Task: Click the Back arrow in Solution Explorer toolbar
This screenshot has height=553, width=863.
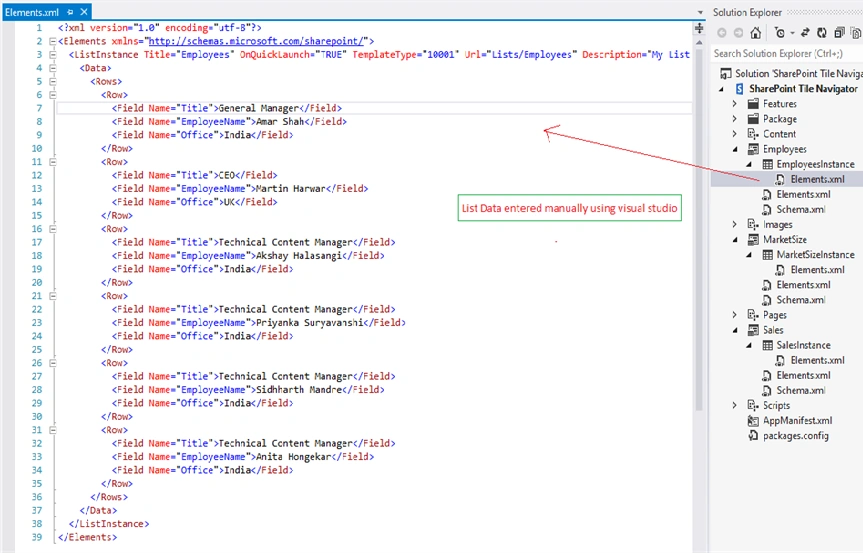Action: (x=722, y=33)
